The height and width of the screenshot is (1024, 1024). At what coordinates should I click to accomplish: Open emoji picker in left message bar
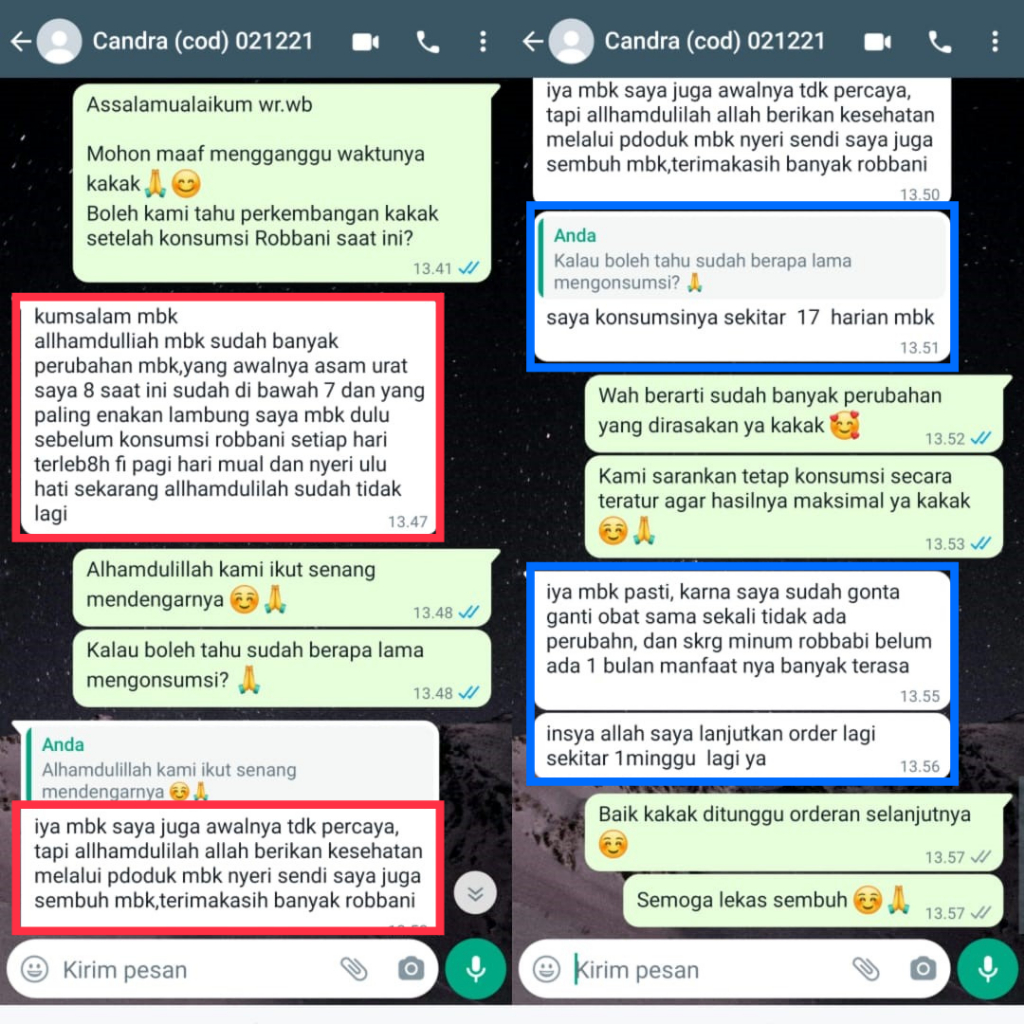35,969
